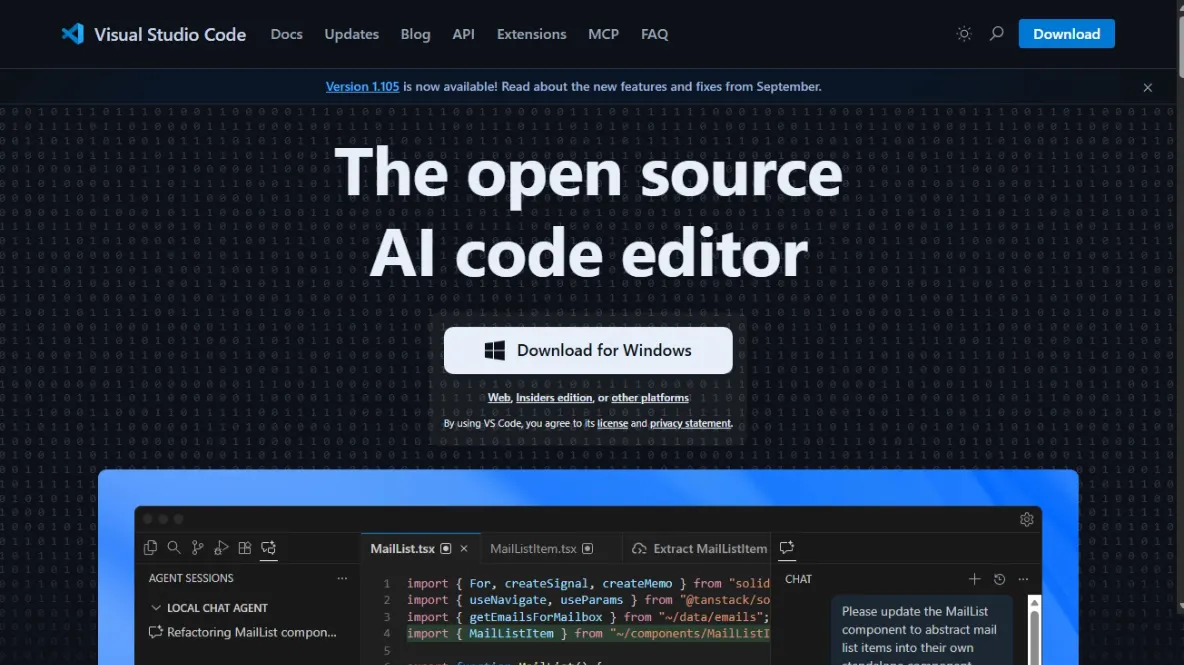The height and width of the screenshot is (665, 1184).
Task: Open the Run and Debug icon
Action: pyautogui.click(x=221, y=548)
